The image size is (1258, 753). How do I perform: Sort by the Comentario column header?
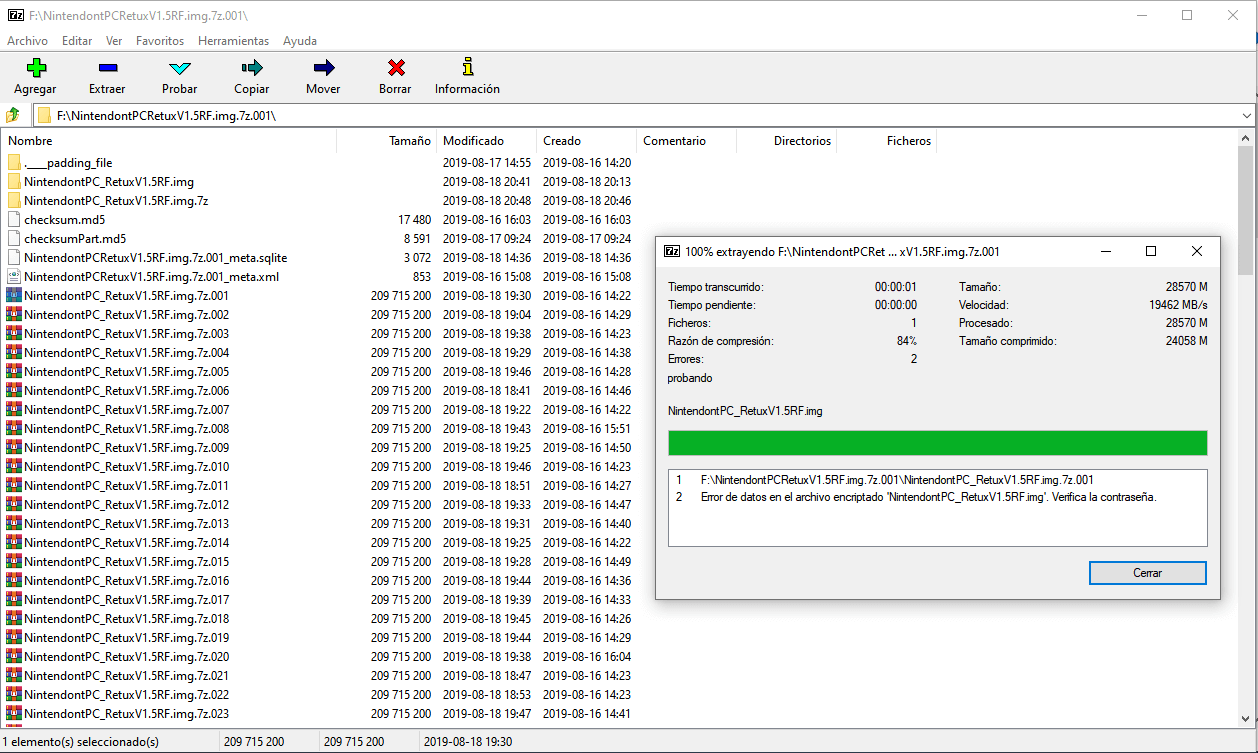point(686,141)
